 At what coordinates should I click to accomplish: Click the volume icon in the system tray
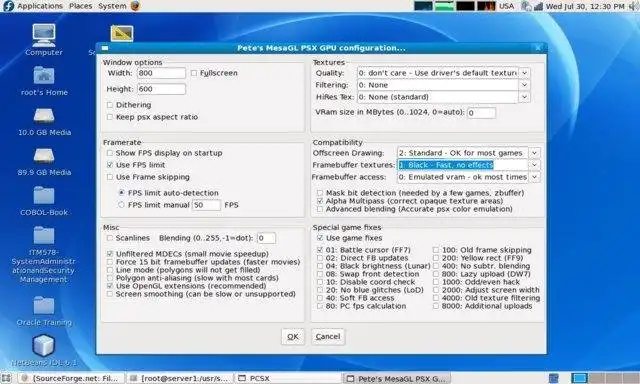tap(634, 6)
